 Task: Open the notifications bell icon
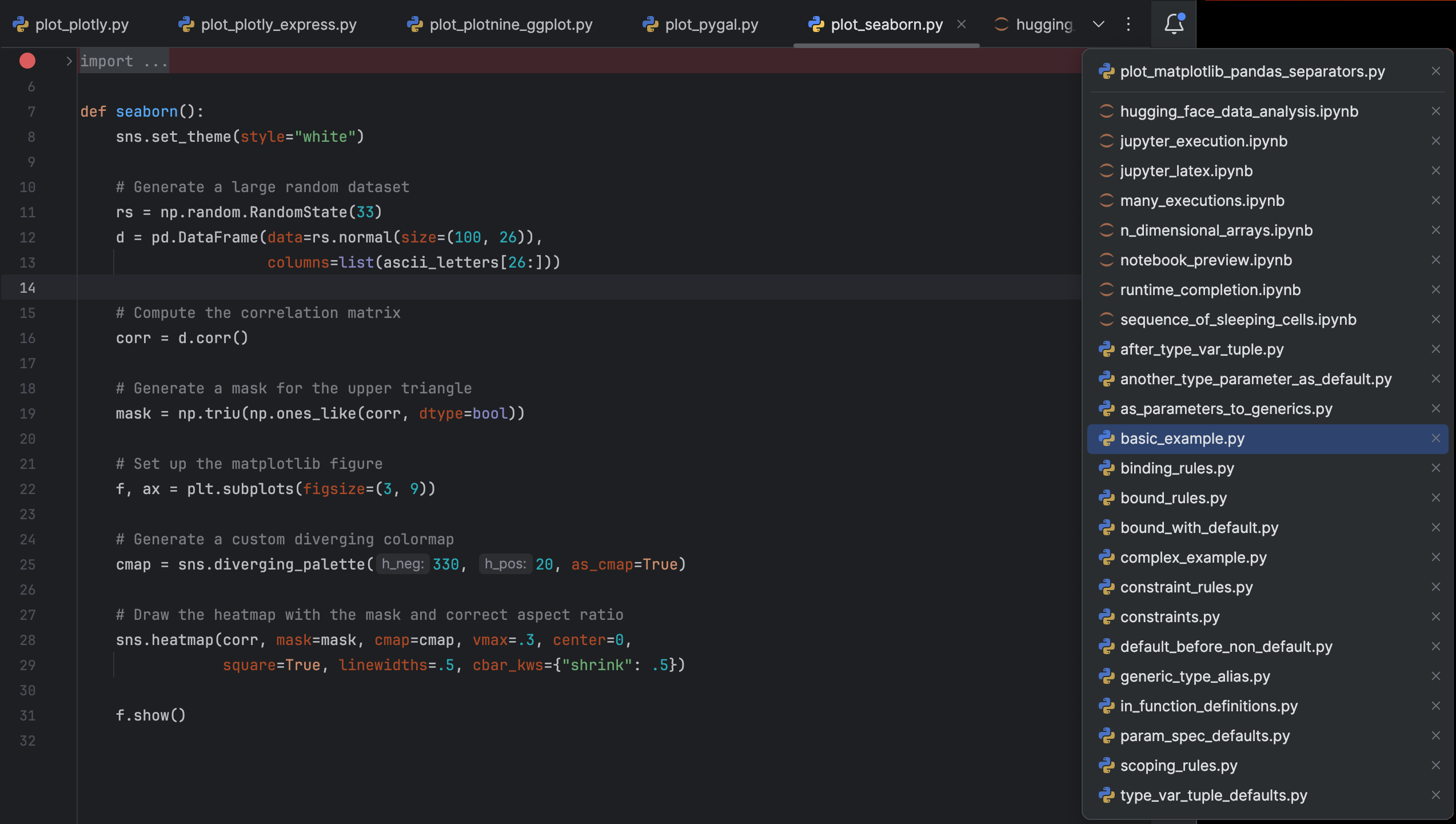(x=1174, y=24)
